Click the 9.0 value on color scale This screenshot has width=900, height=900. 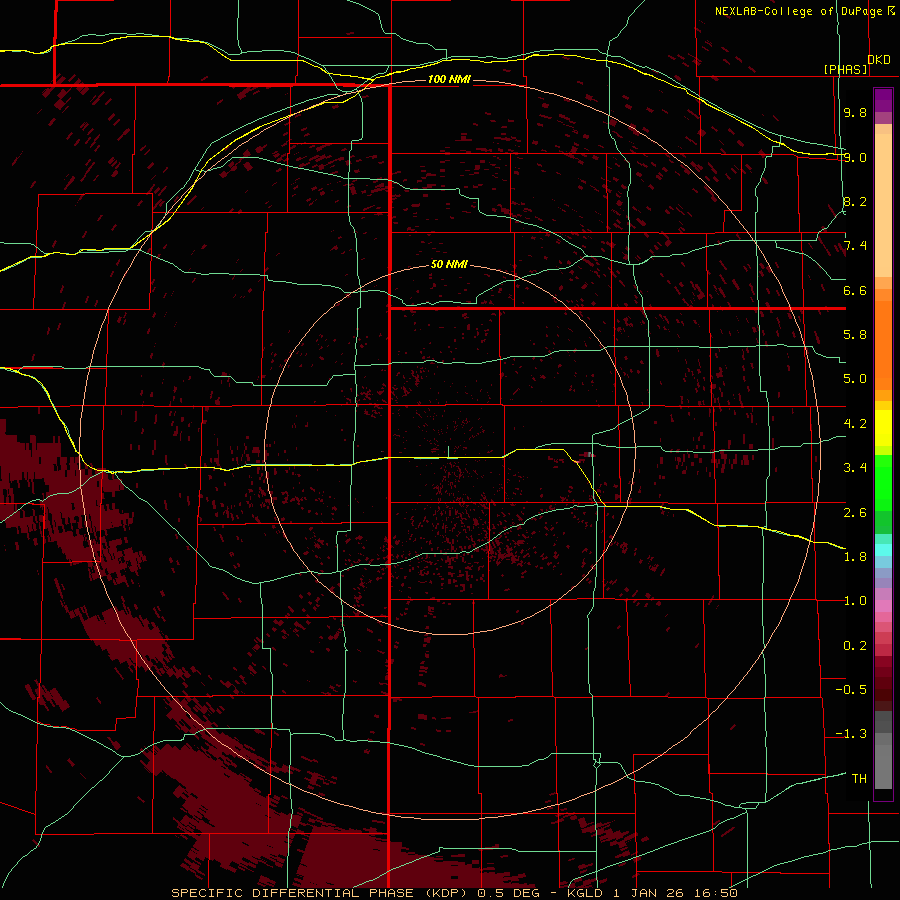click(x=855, y=157)
